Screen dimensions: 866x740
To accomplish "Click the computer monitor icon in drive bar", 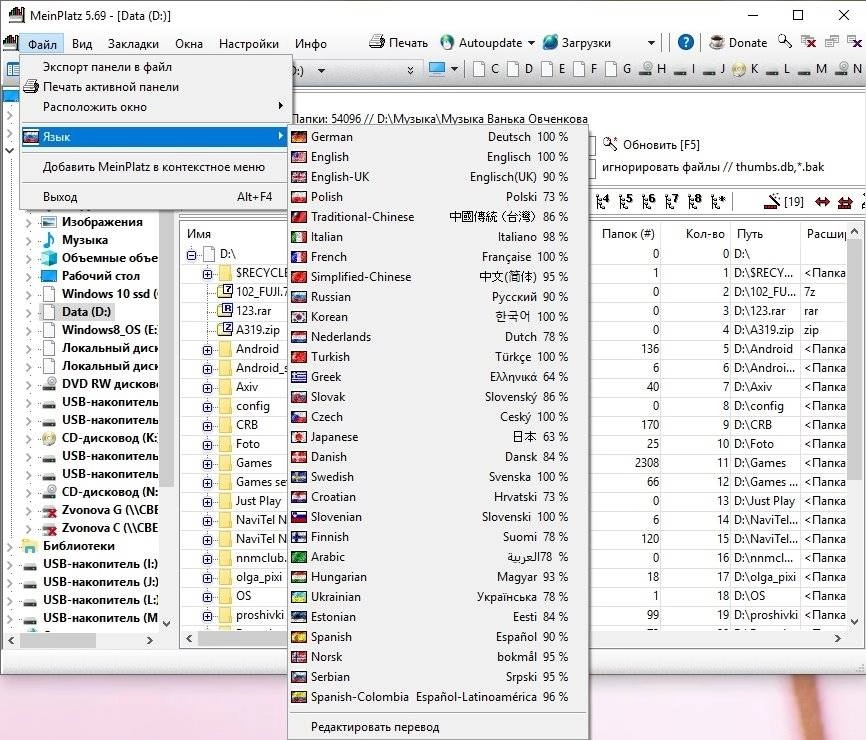I will pos(437,69).
